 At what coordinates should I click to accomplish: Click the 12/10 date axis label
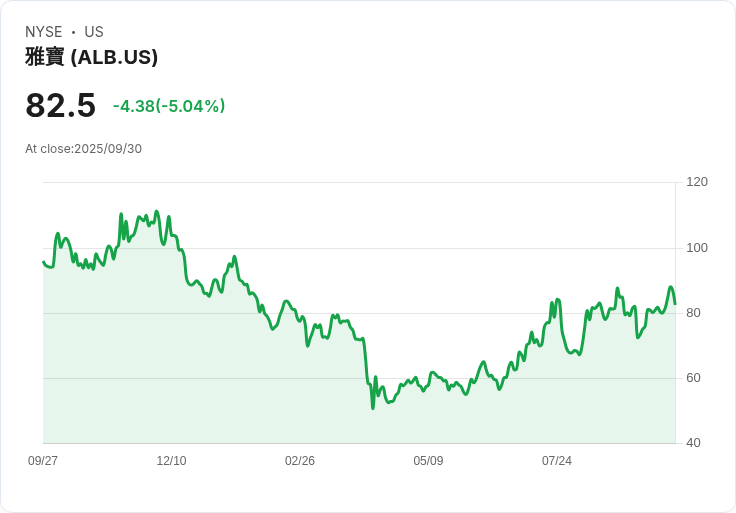(171, 461)
